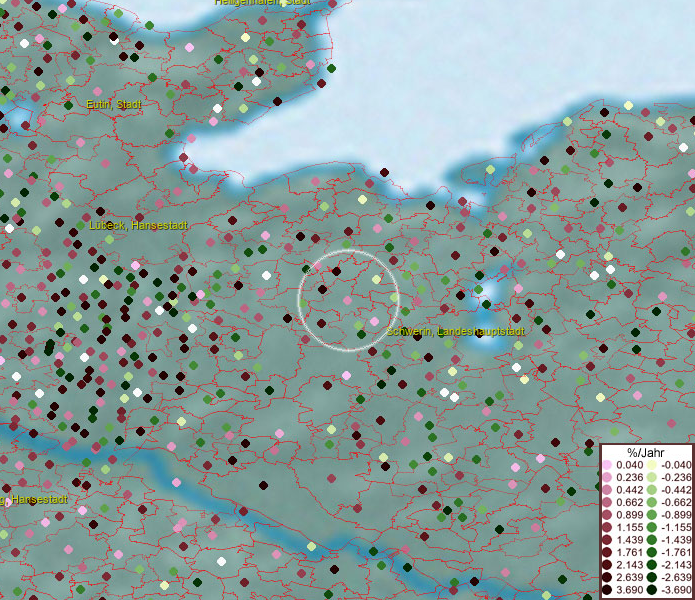
Task: Click the 0.662 legend color dot
Action: 607,503
